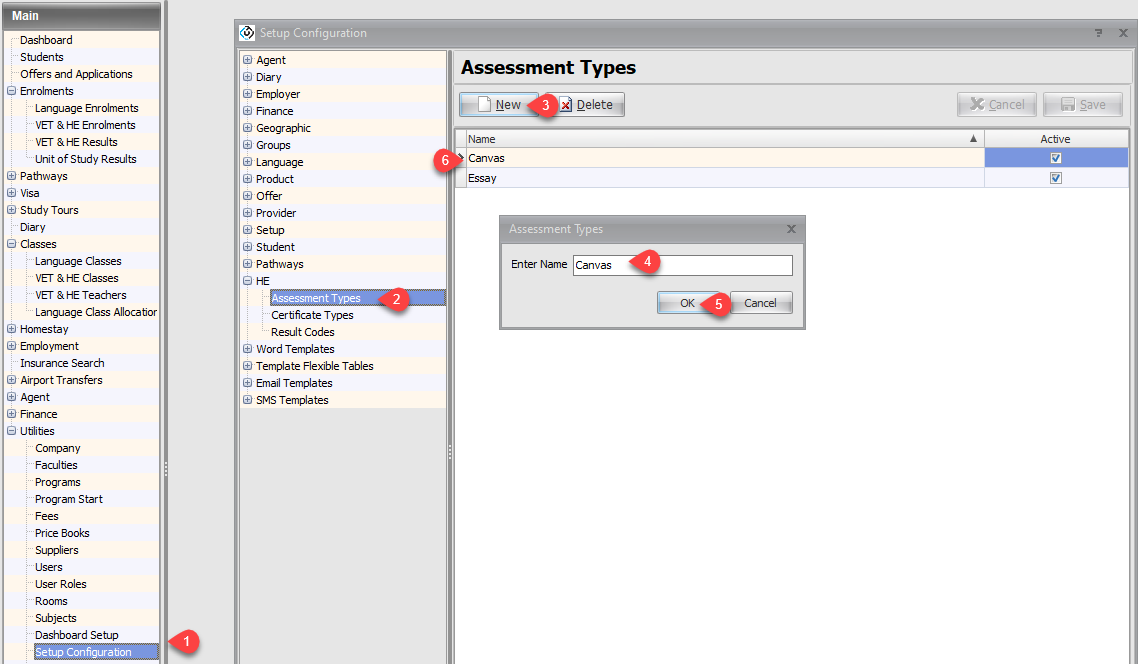
Task: Select Result Codes in the tree
Action: click(x=302, y=332)
